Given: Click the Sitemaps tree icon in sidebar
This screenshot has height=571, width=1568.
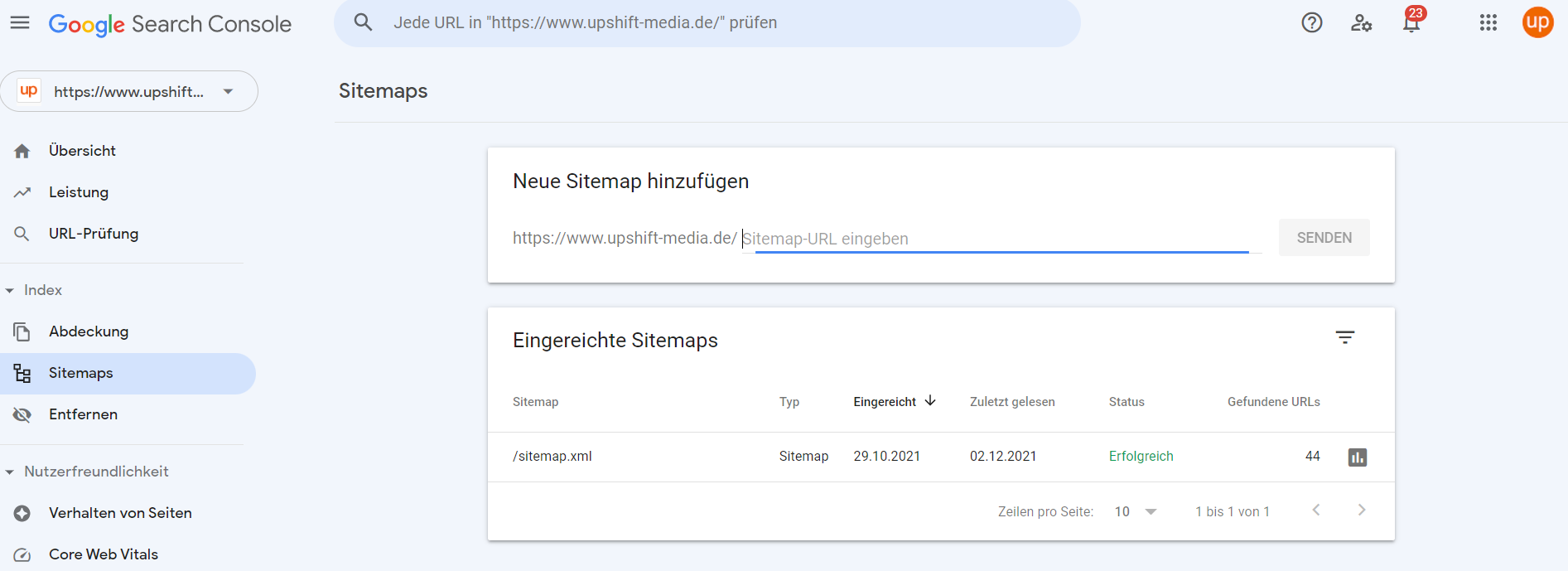Looking at the screenshot, I should coord(22,373).
